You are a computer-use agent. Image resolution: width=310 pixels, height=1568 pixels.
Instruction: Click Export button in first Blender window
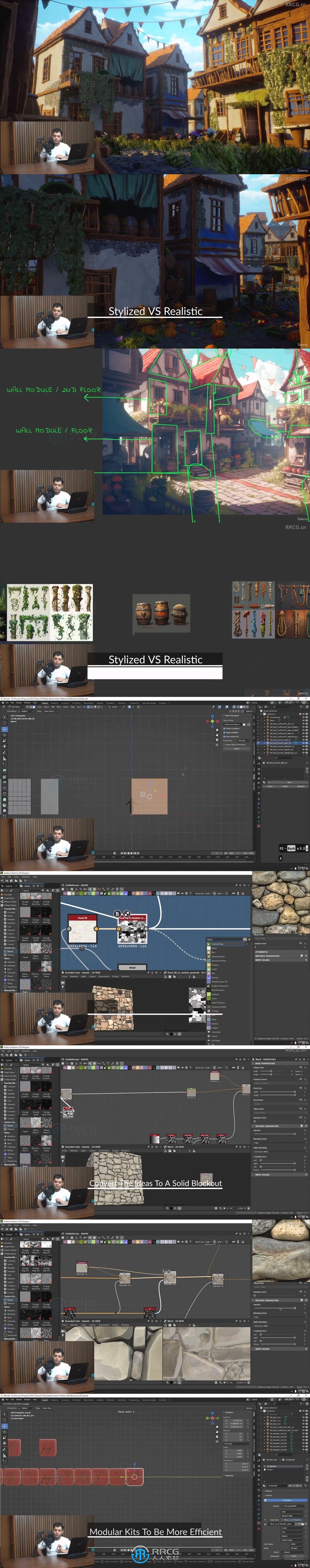tap(237, 749)
